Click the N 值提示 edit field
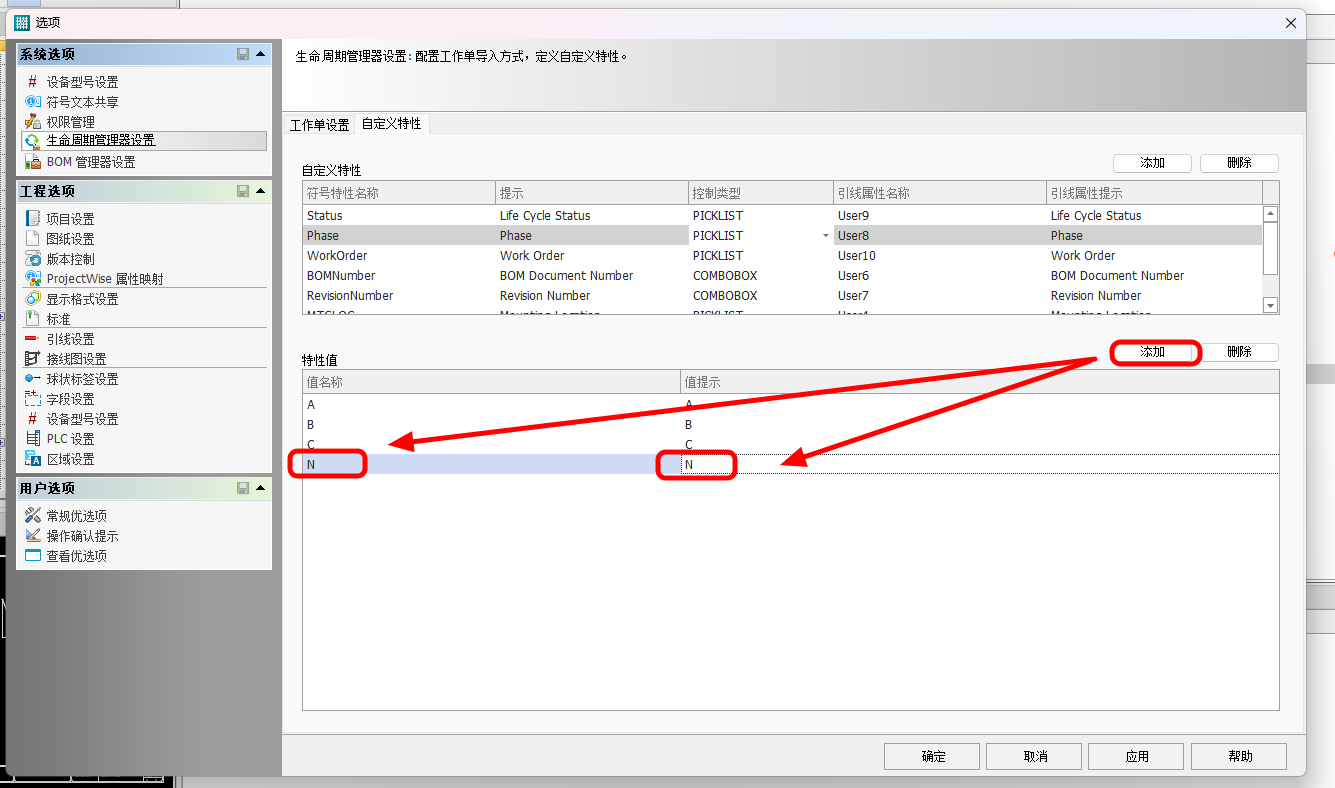Screen dimensions: 1335x788 pyautogui.click(x=980, y=465)
